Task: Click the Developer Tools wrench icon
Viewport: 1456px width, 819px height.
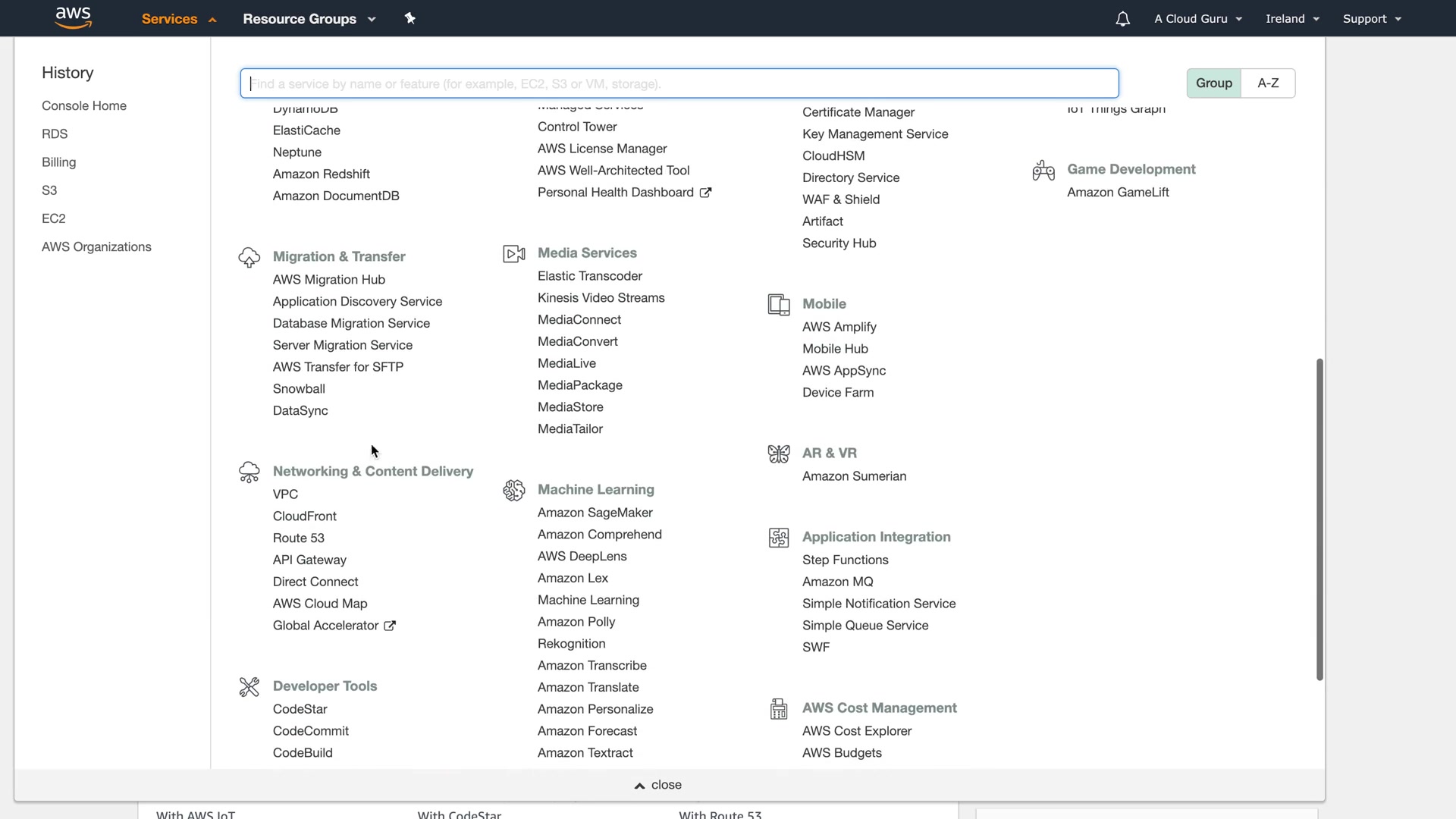Action: 249,687
